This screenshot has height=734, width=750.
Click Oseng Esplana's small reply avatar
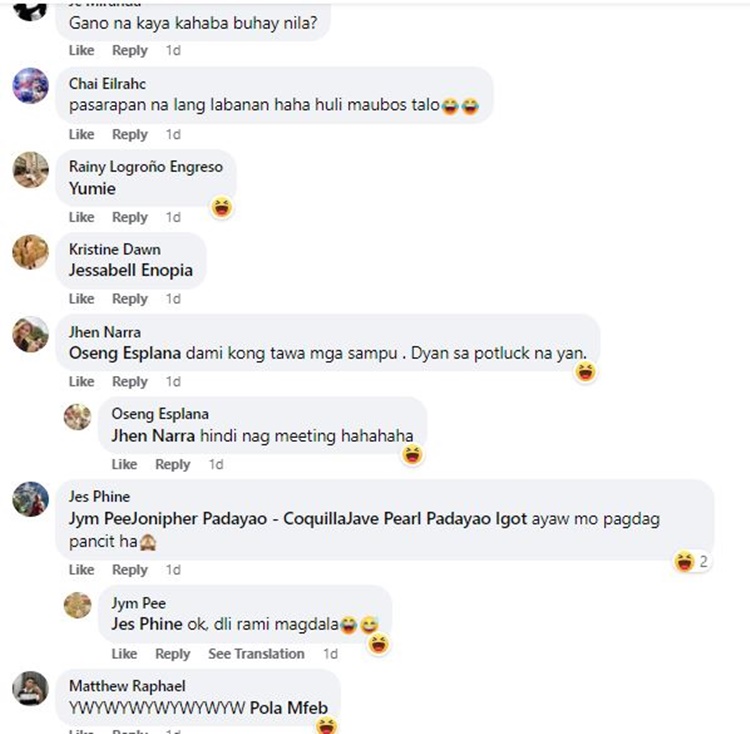pos(77,416)
